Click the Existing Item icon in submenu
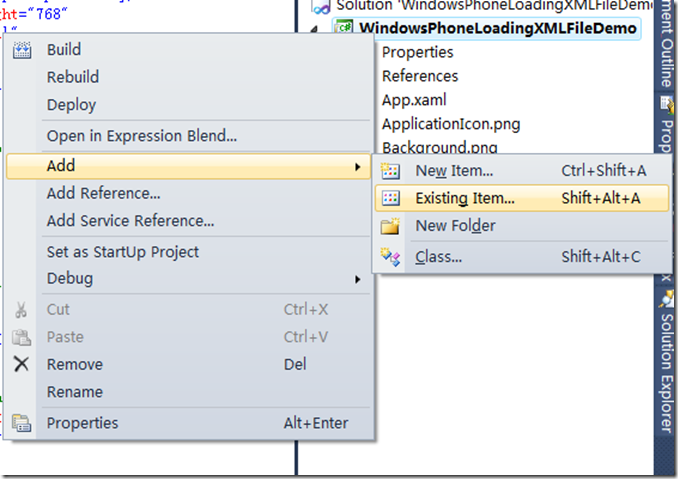 point(390,198)
